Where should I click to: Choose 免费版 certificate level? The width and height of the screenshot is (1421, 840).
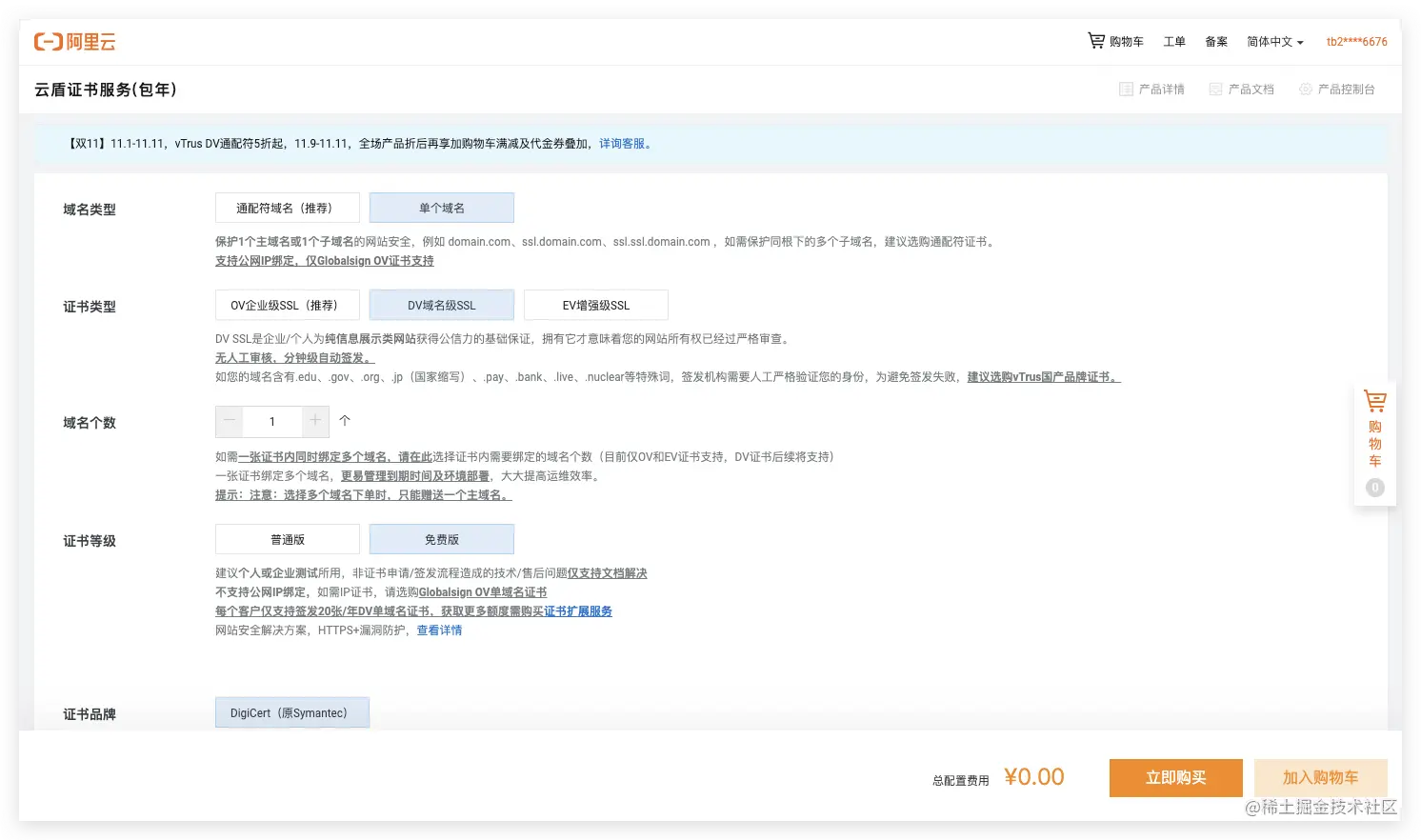pos(442,539)
